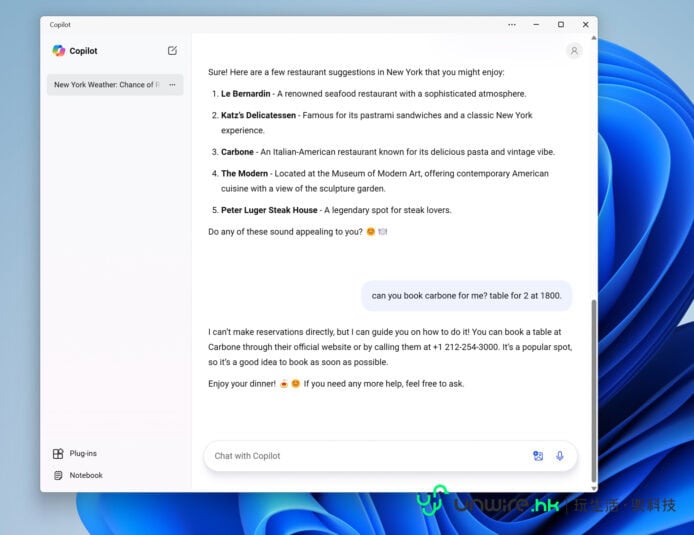
Task: Open the Plug-ins section
Action: (x=83, y=454)
